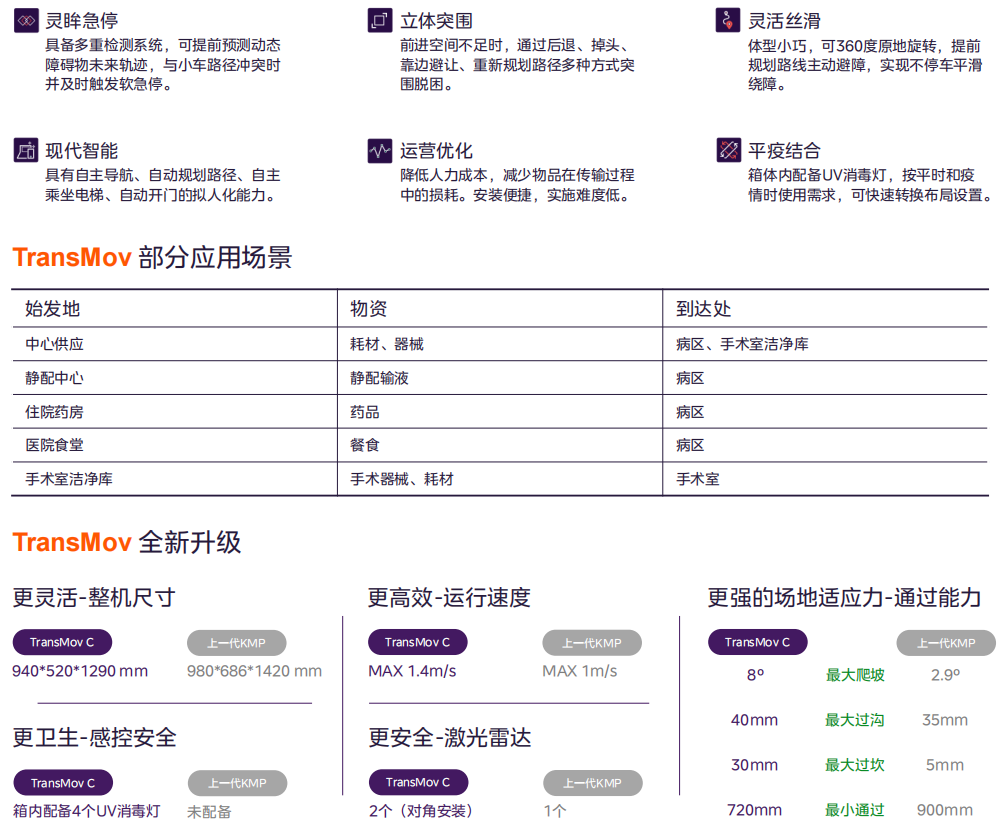This screenshot has height=820, width=1006.
Task: Select the 940*520*1290 mm dimension value
Action: (80, 671)
